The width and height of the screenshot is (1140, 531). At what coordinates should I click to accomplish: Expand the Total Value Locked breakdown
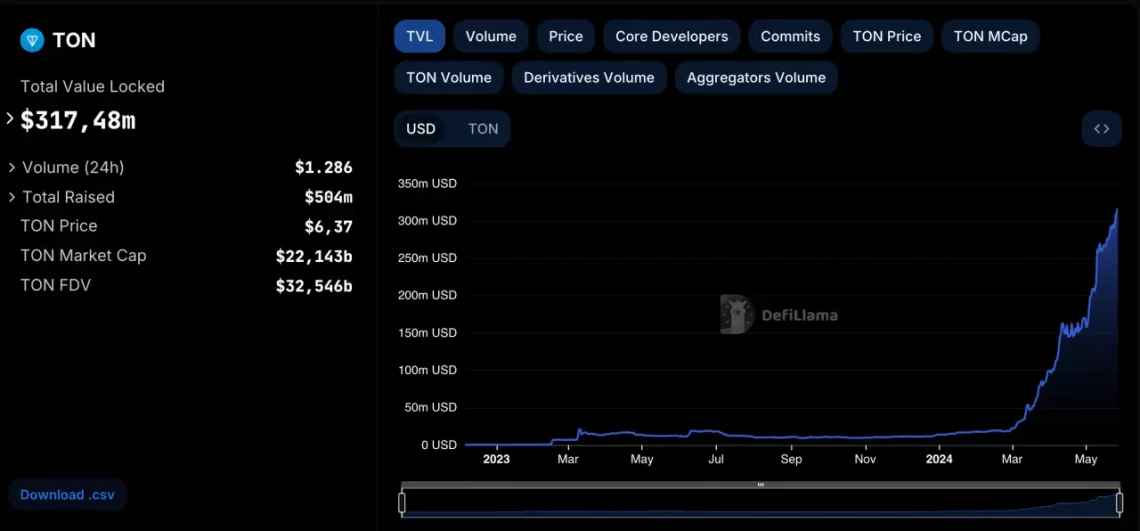pyautogui.click(x=10, y=118)
